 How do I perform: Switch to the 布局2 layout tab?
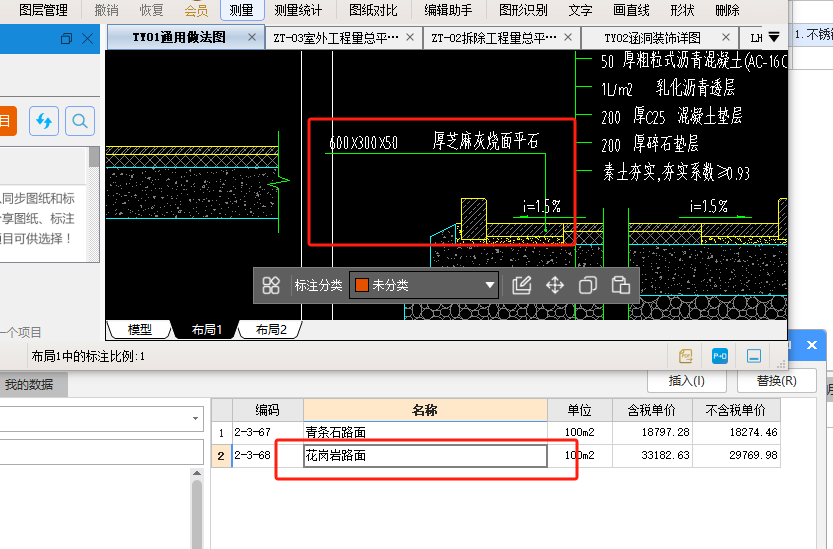[271, 330]
